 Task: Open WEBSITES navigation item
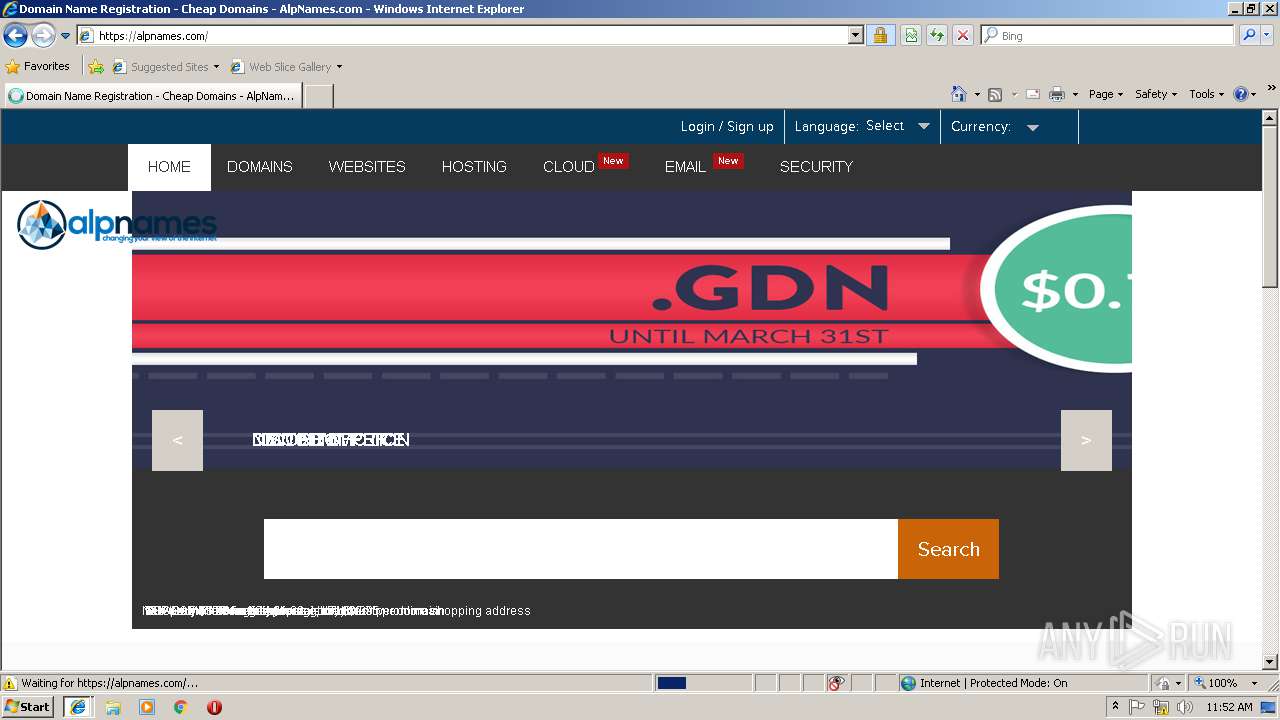point(367,167)
